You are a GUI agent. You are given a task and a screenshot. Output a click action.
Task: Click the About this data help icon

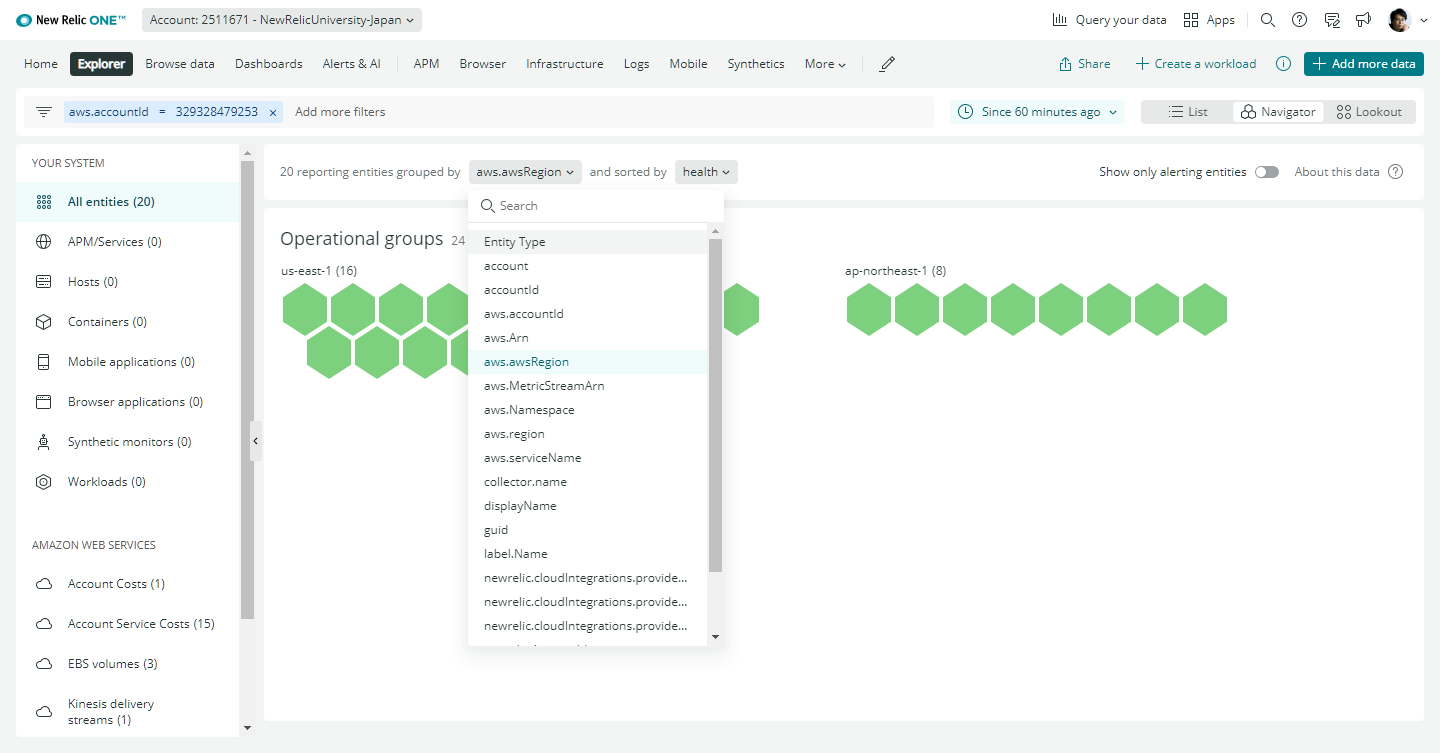[1395, 172]
